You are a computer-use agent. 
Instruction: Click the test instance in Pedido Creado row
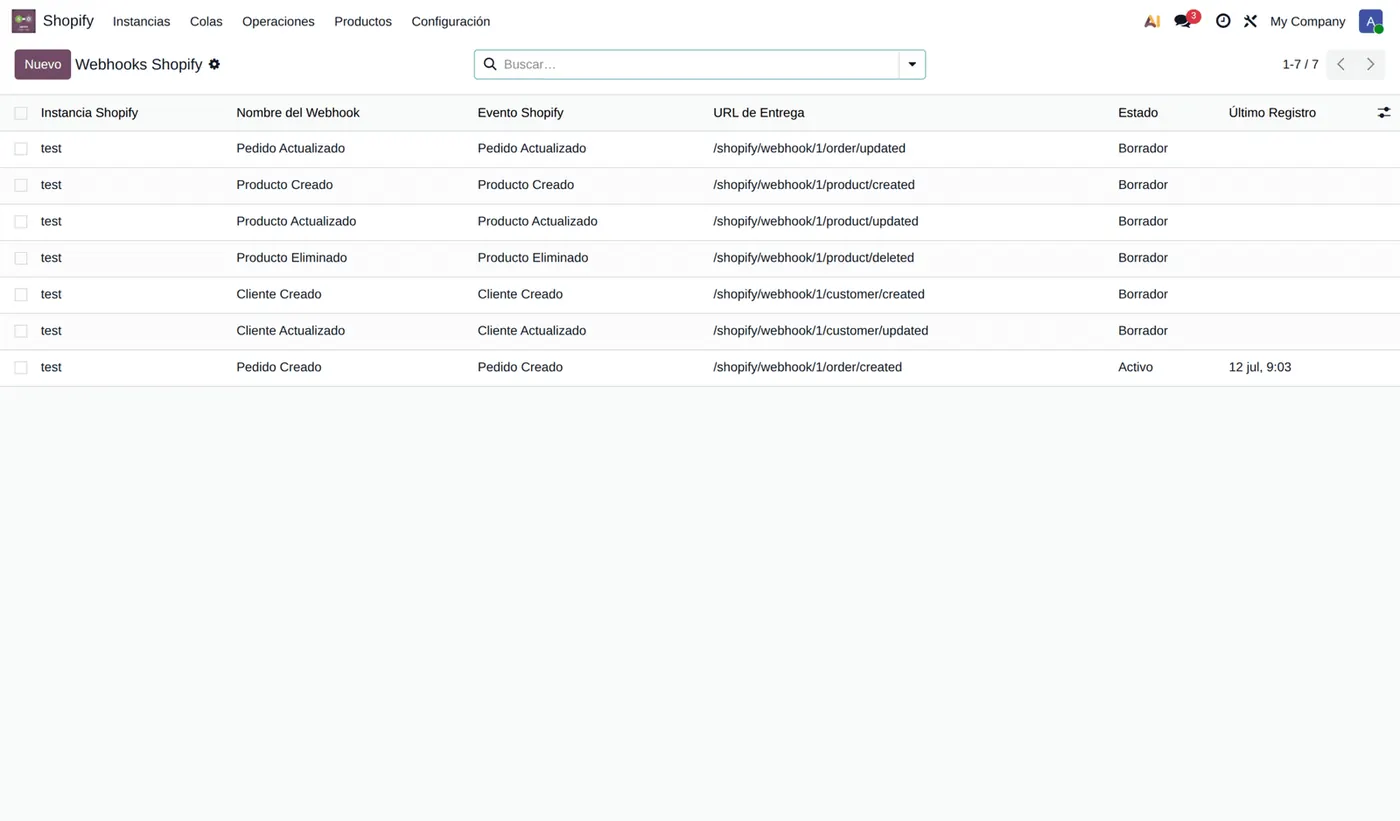pyautogui.click(x=51, y=367)
